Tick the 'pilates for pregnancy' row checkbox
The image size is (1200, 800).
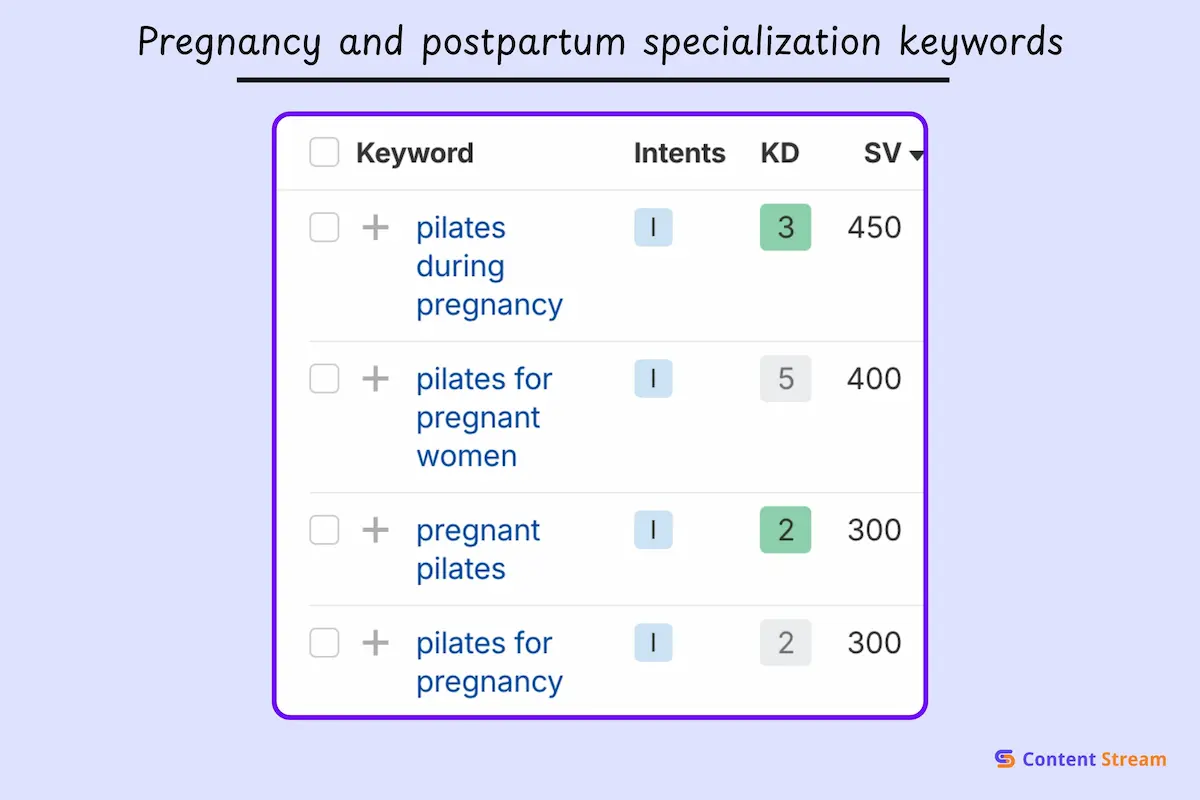pyautogui.click(x=324, y=643)
